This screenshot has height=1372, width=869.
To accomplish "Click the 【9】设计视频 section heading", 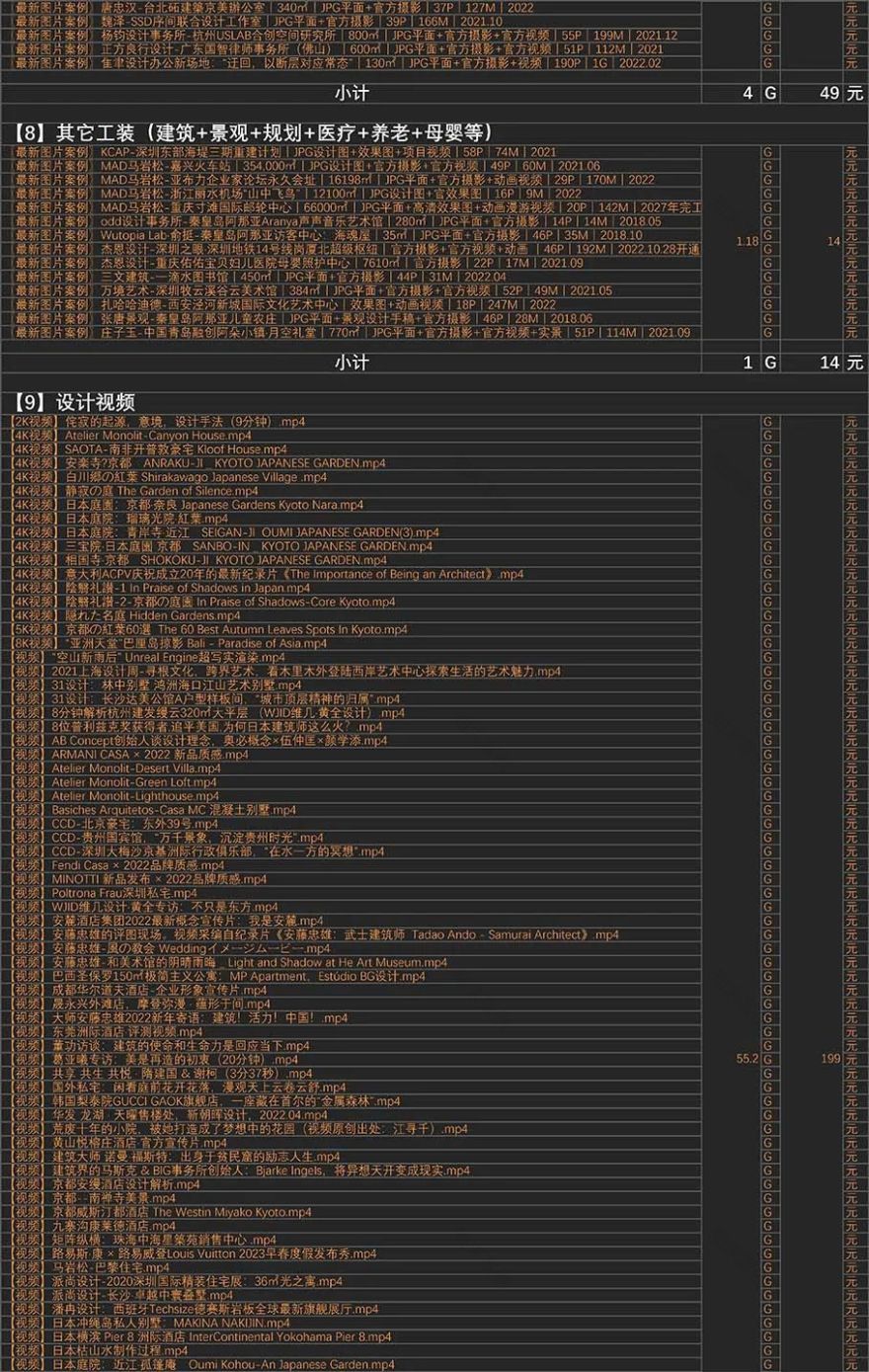I will 75,402.
